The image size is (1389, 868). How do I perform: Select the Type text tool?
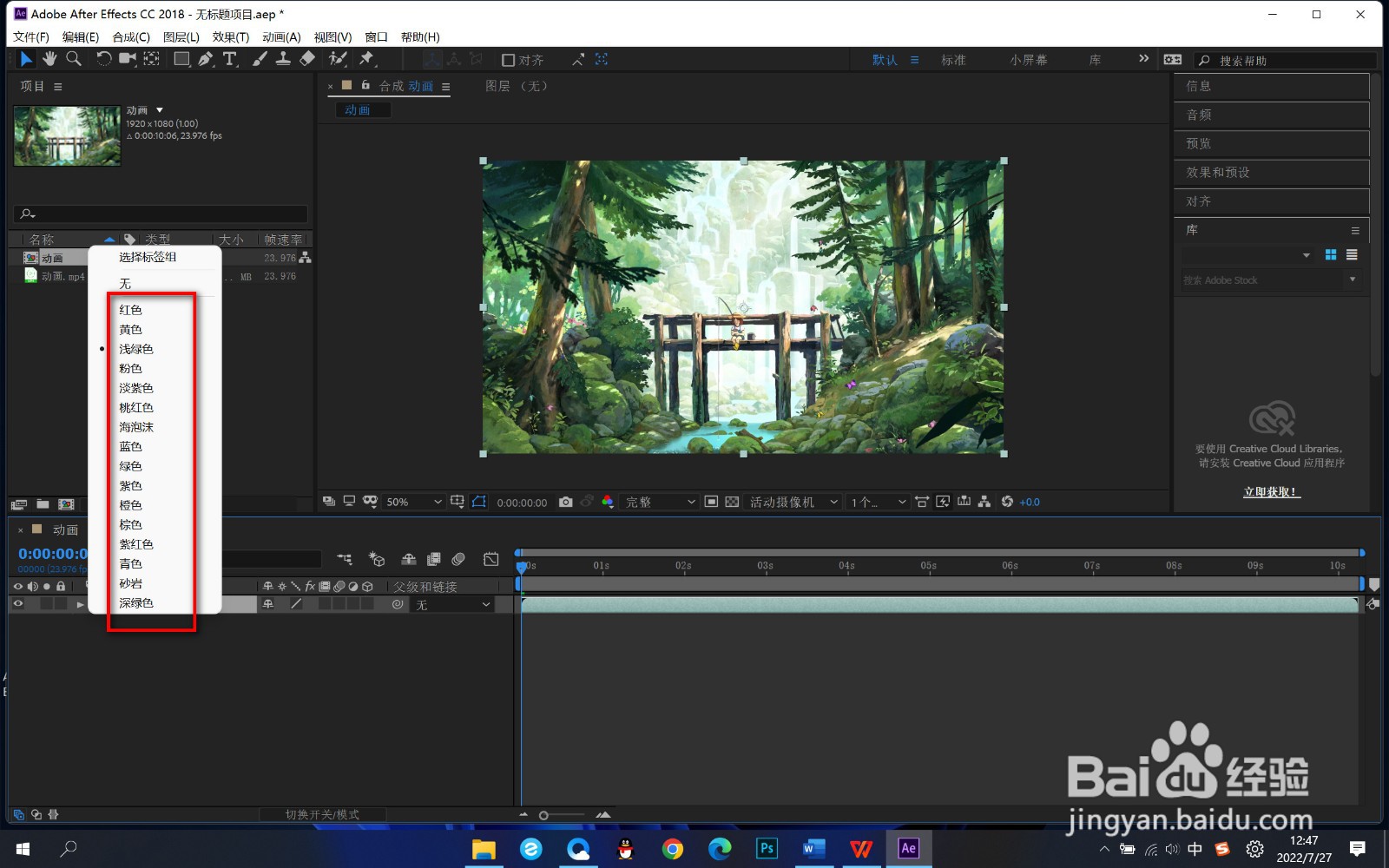[230, 59]
